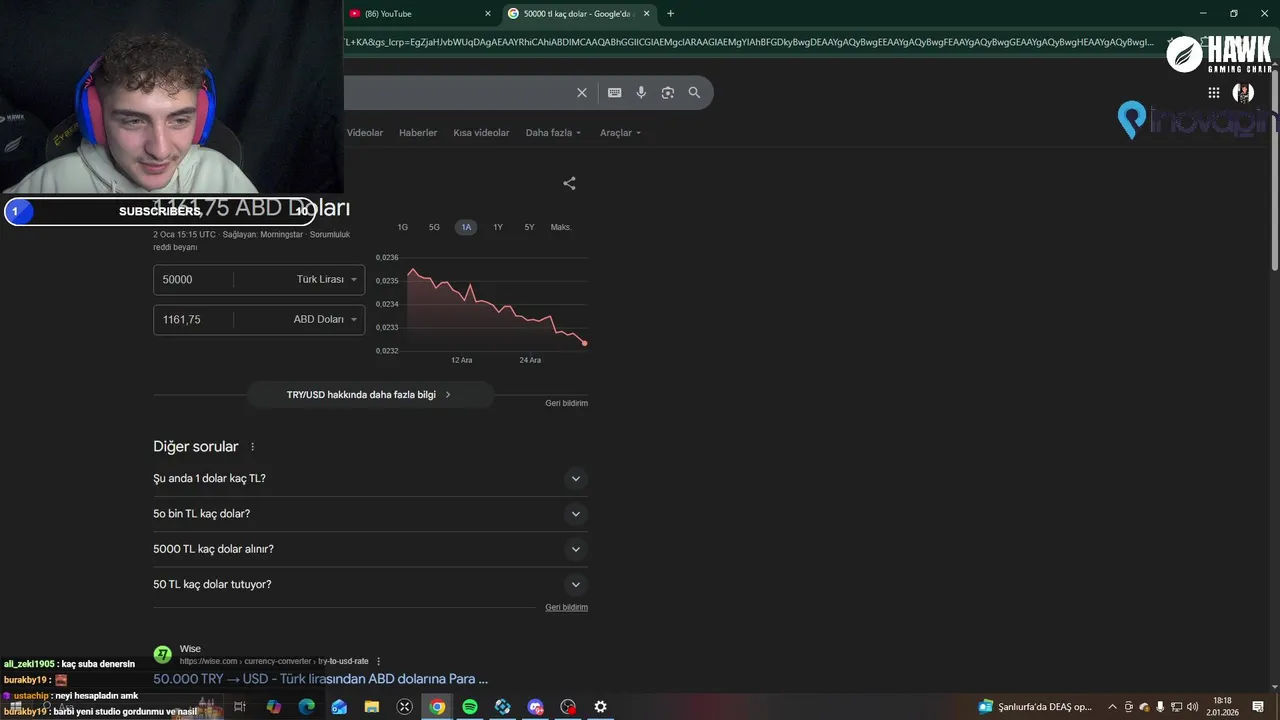This screenshot has height=720, width=1280.
Task: Switch to the Videolar search tab
Action: click(365, 133)
